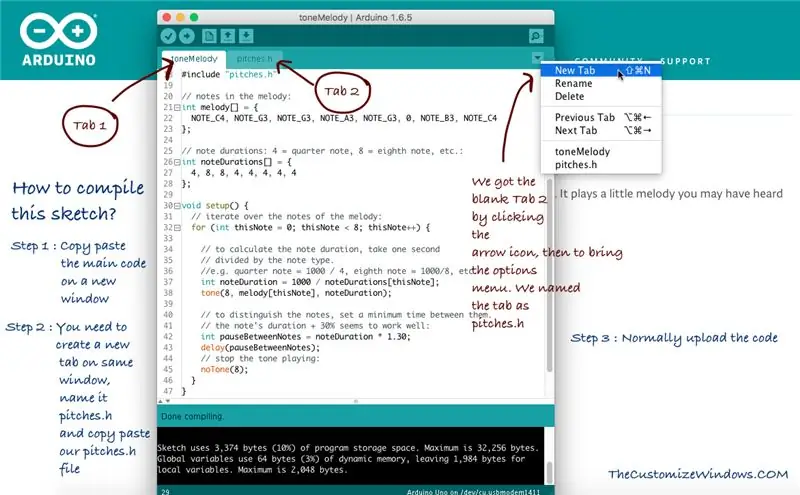Click the '// stop the tone playing:' comment

pos(260,359)
